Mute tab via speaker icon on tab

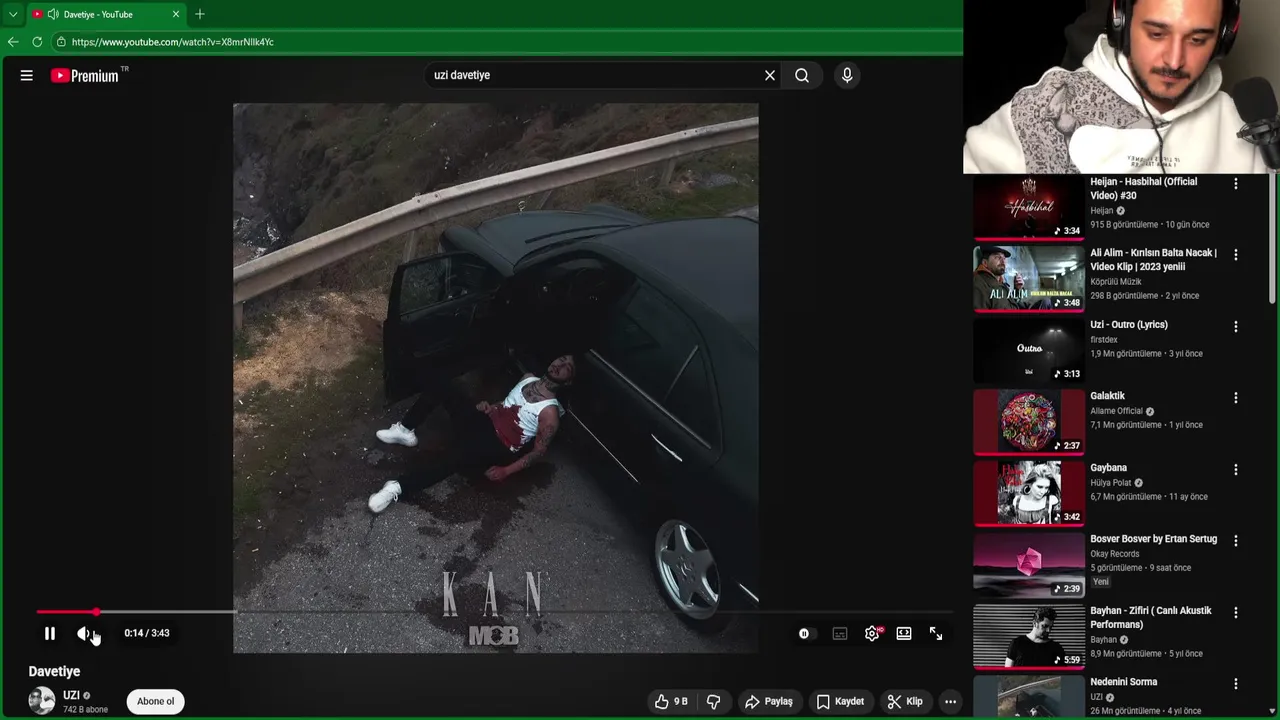coord(53,14)
